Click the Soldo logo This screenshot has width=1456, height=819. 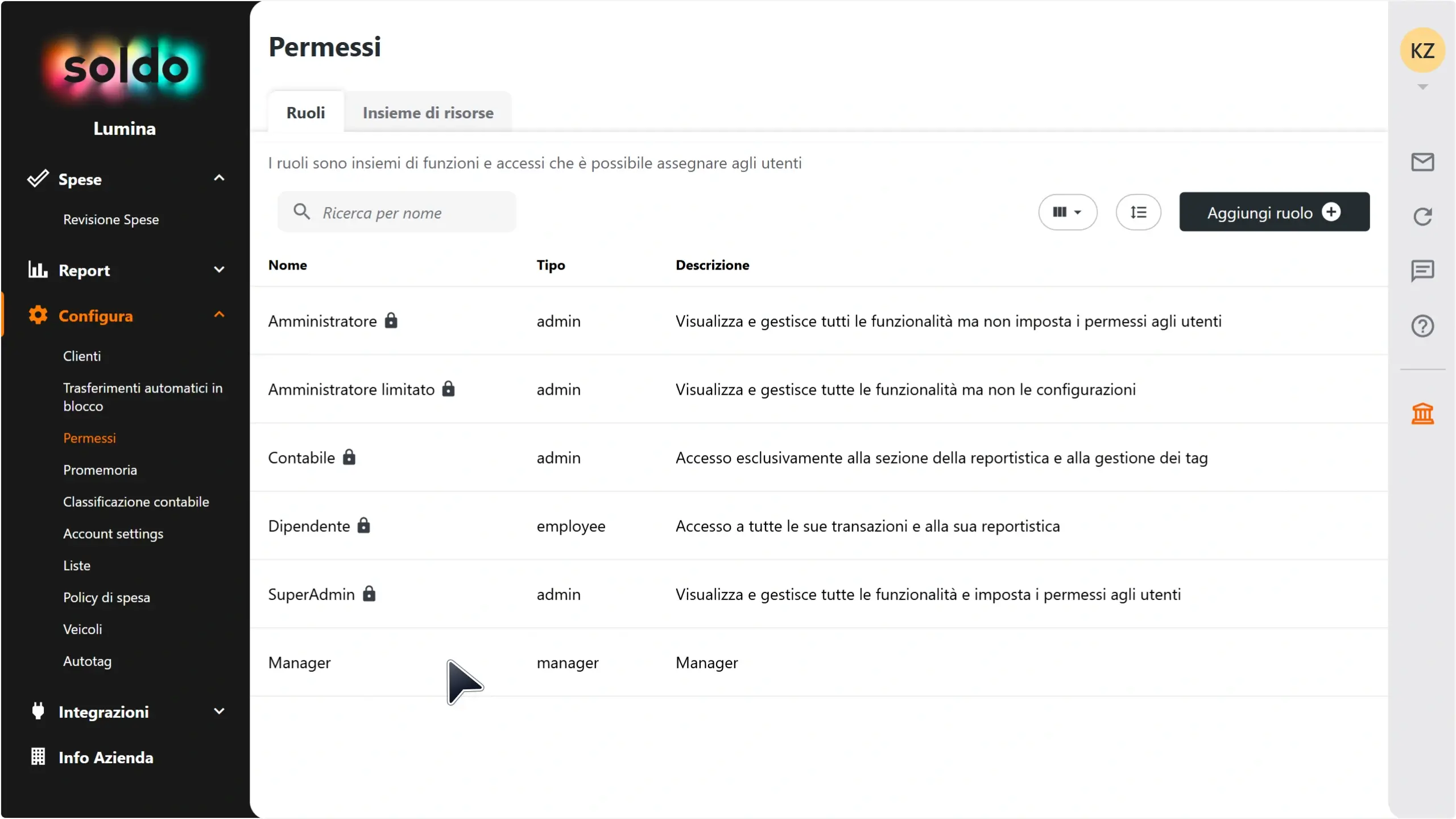coord(125,68)
